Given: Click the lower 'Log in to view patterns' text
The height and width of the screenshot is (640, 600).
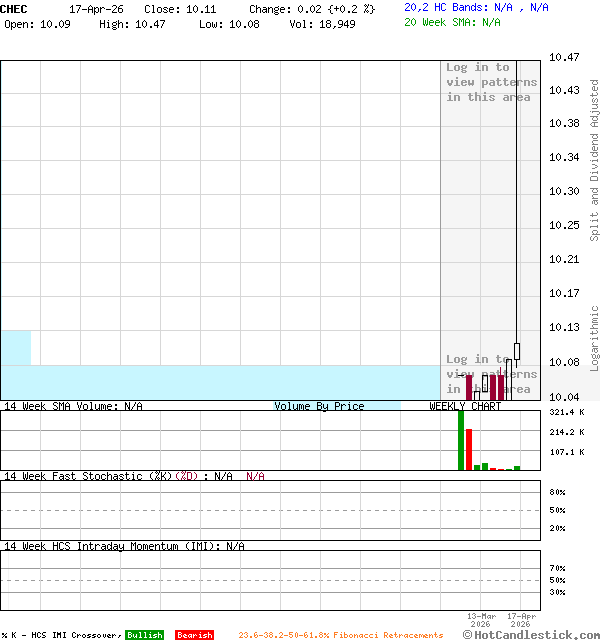Looking at the screenshot, I should [x=491, y=374].
